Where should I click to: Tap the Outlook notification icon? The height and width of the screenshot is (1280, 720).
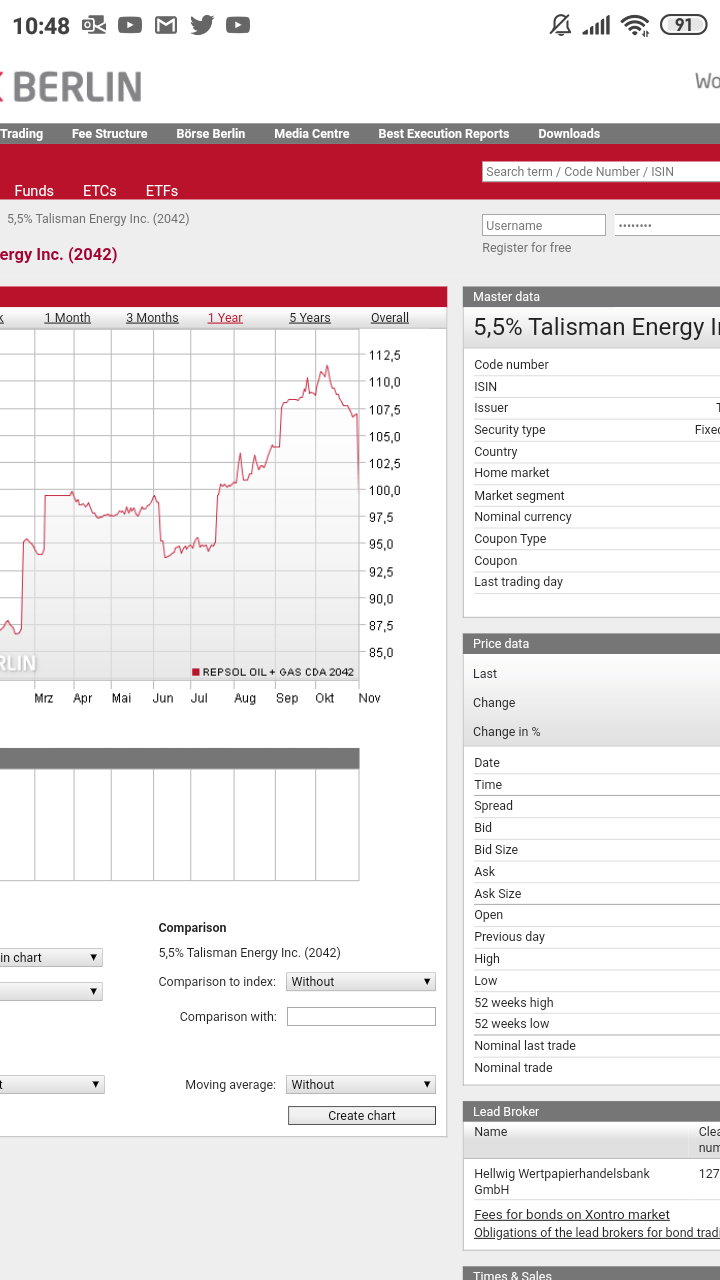click(x=94, y=25)
